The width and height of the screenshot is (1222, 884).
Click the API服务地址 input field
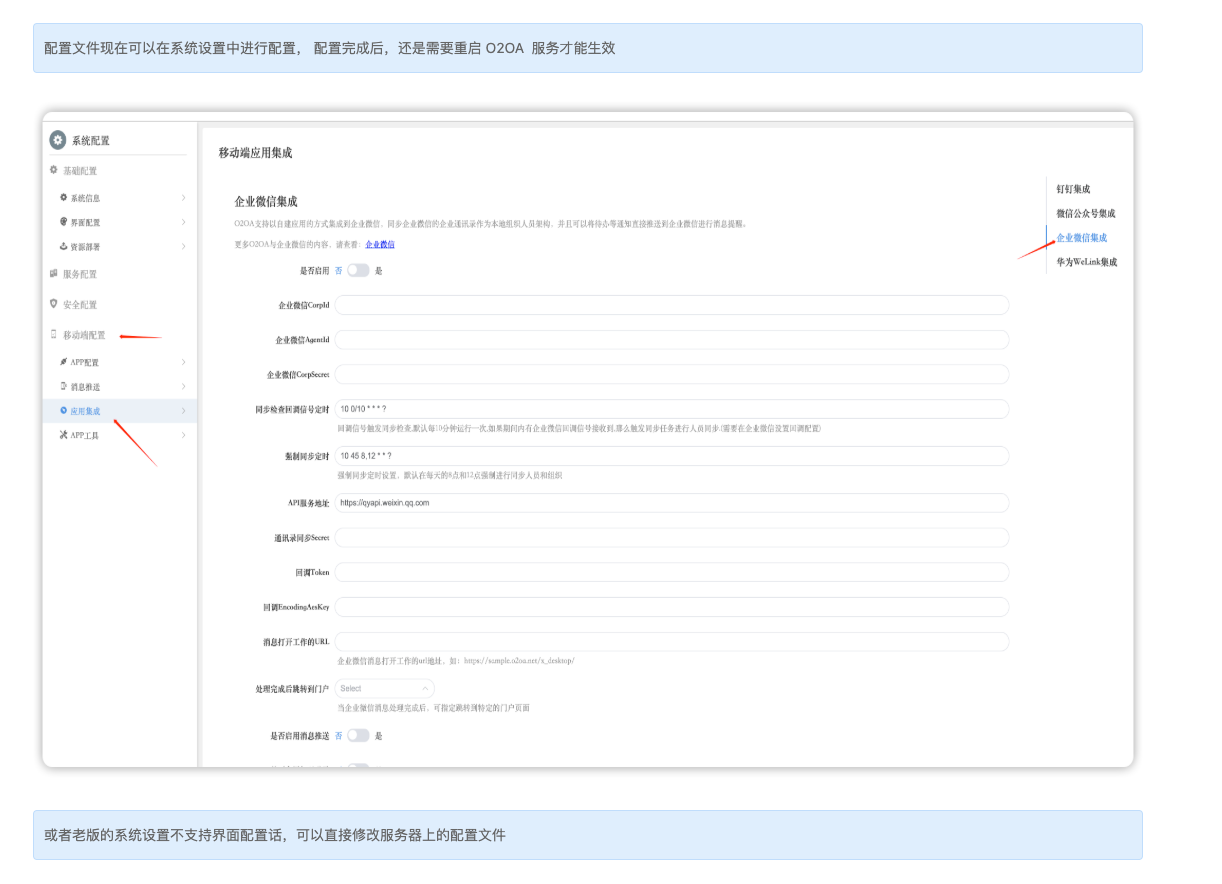pyautogui.click(x=671, y=503)
